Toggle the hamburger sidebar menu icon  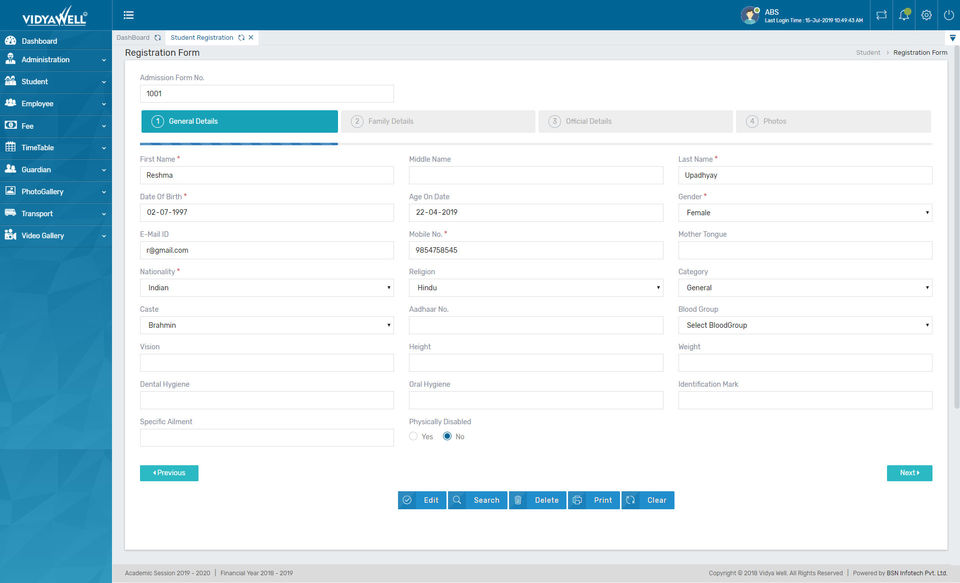tap(129, 15)
